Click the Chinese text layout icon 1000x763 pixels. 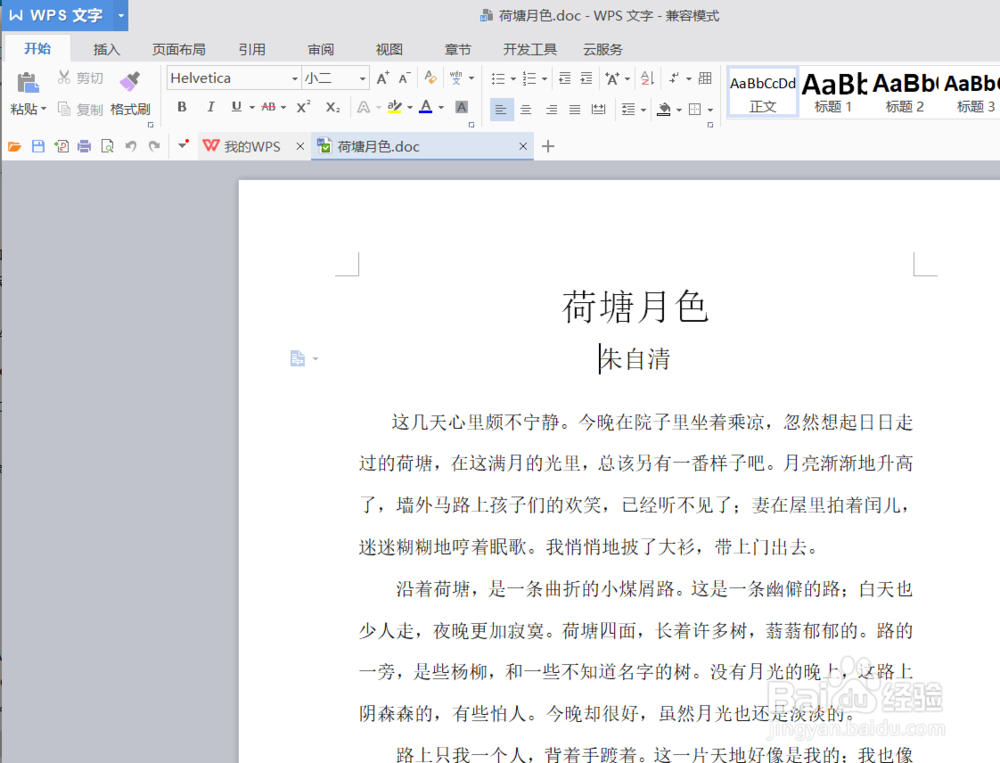612,78
